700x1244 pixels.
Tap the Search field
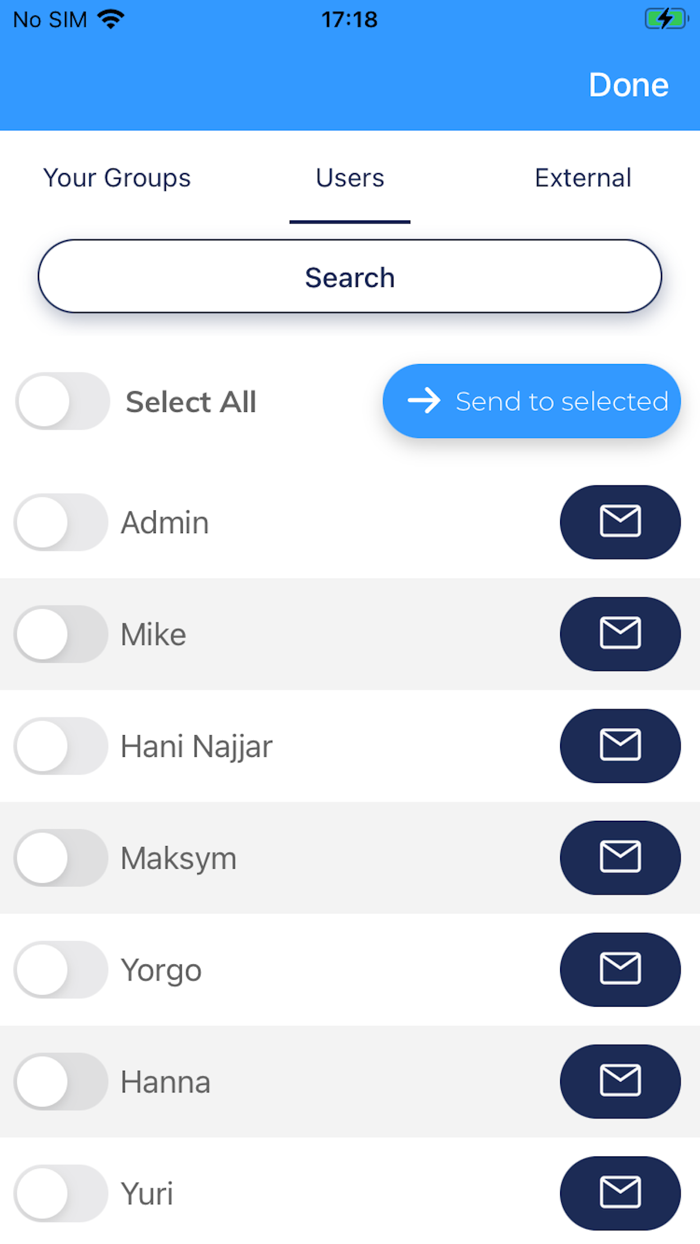click(x=350, y=277)
